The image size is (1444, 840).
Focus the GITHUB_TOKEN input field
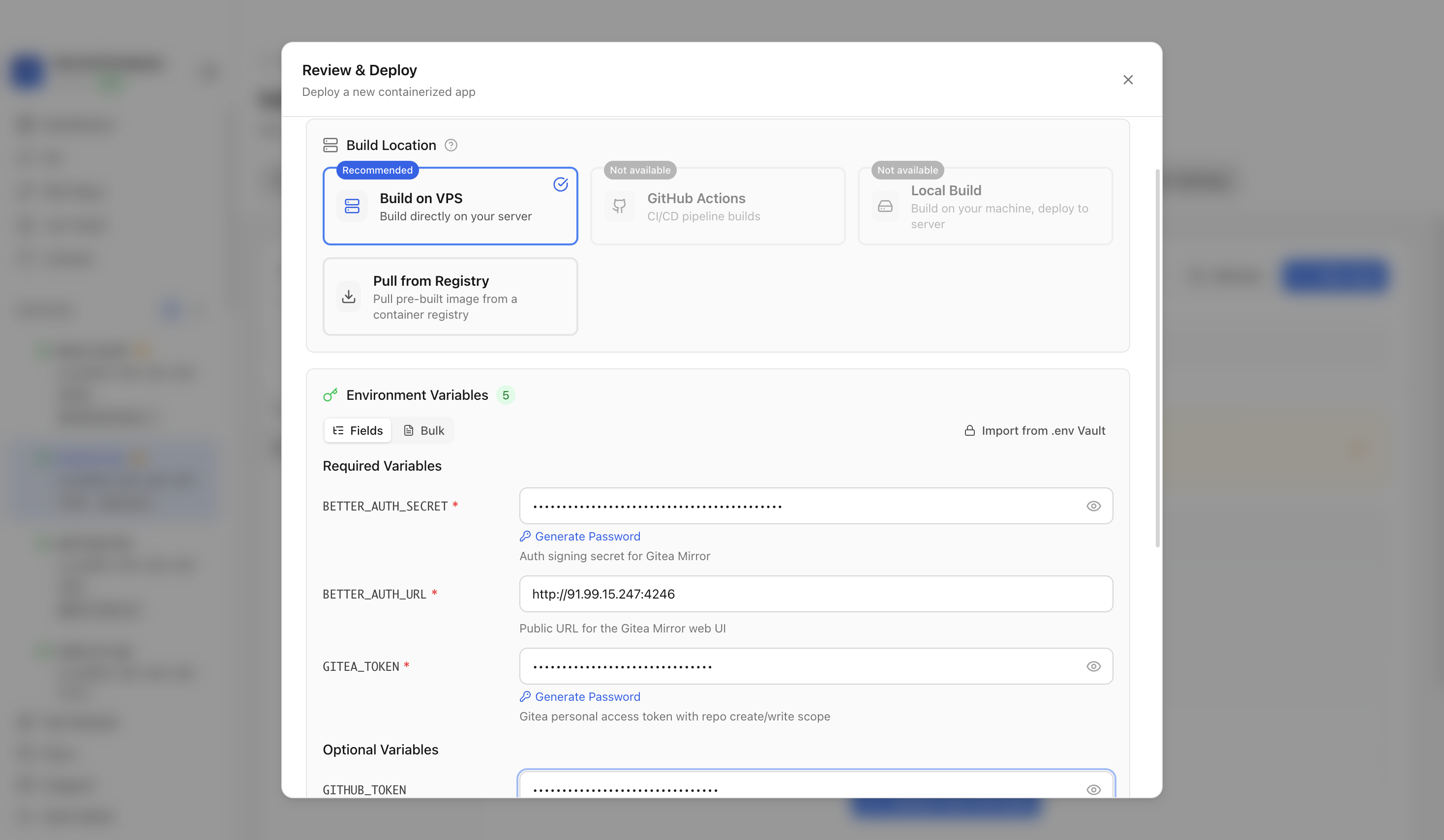click(x=816, y=785)
